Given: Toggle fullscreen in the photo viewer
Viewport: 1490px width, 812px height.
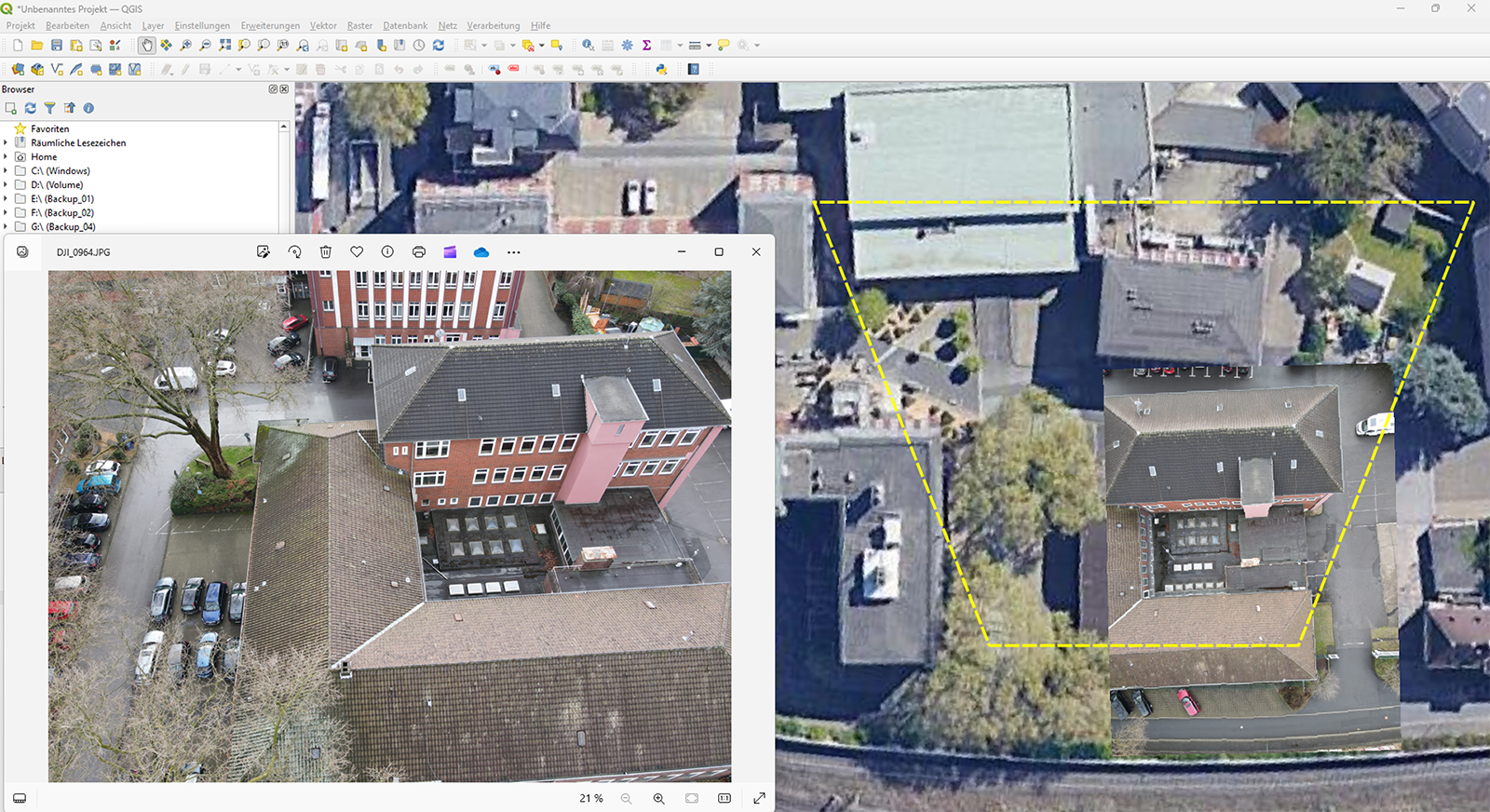Looking at the screenshot, I should pos(759,798).
